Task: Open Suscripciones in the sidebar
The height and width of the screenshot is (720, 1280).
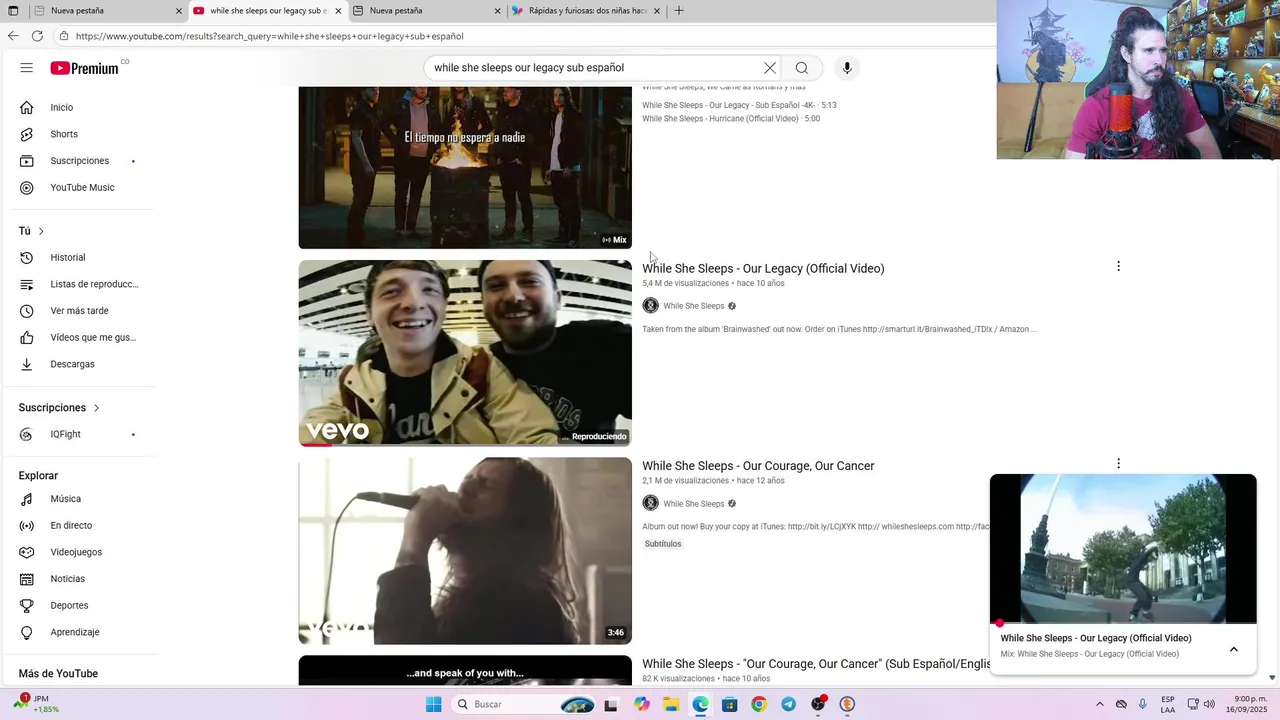Action: 78,161
